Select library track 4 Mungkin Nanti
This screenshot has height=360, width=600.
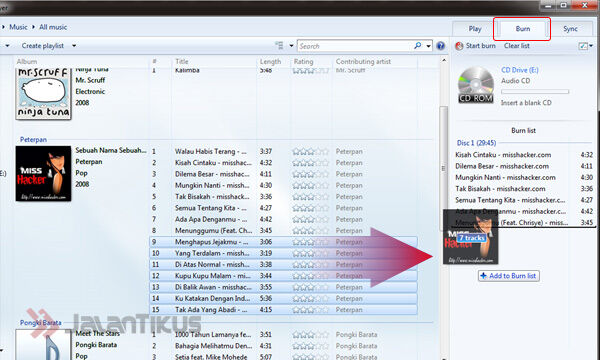pos(212,185)
